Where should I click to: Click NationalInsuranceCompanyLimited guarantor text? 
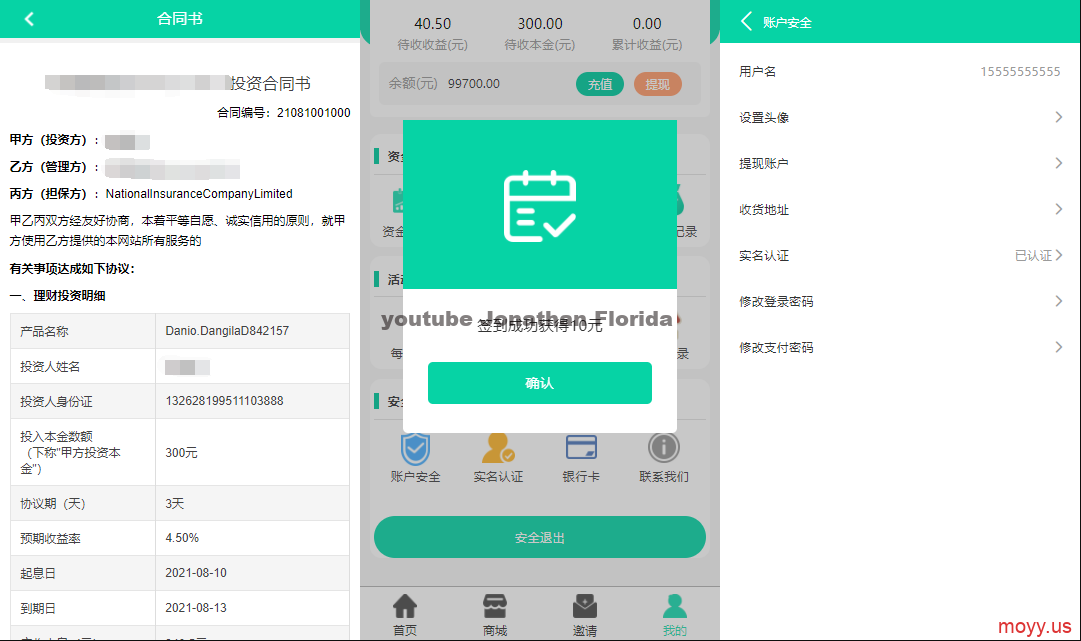pyautogui.click(x=199, y=194)
